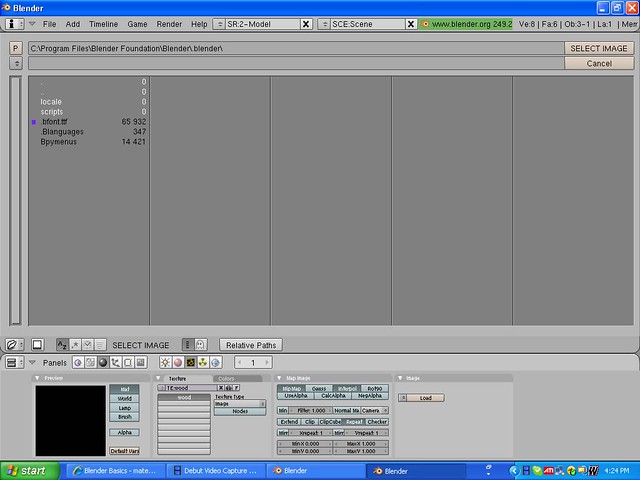Toggle the Rot90 option
The width and height of the screenshot is (640, 480).
[375, 389]
